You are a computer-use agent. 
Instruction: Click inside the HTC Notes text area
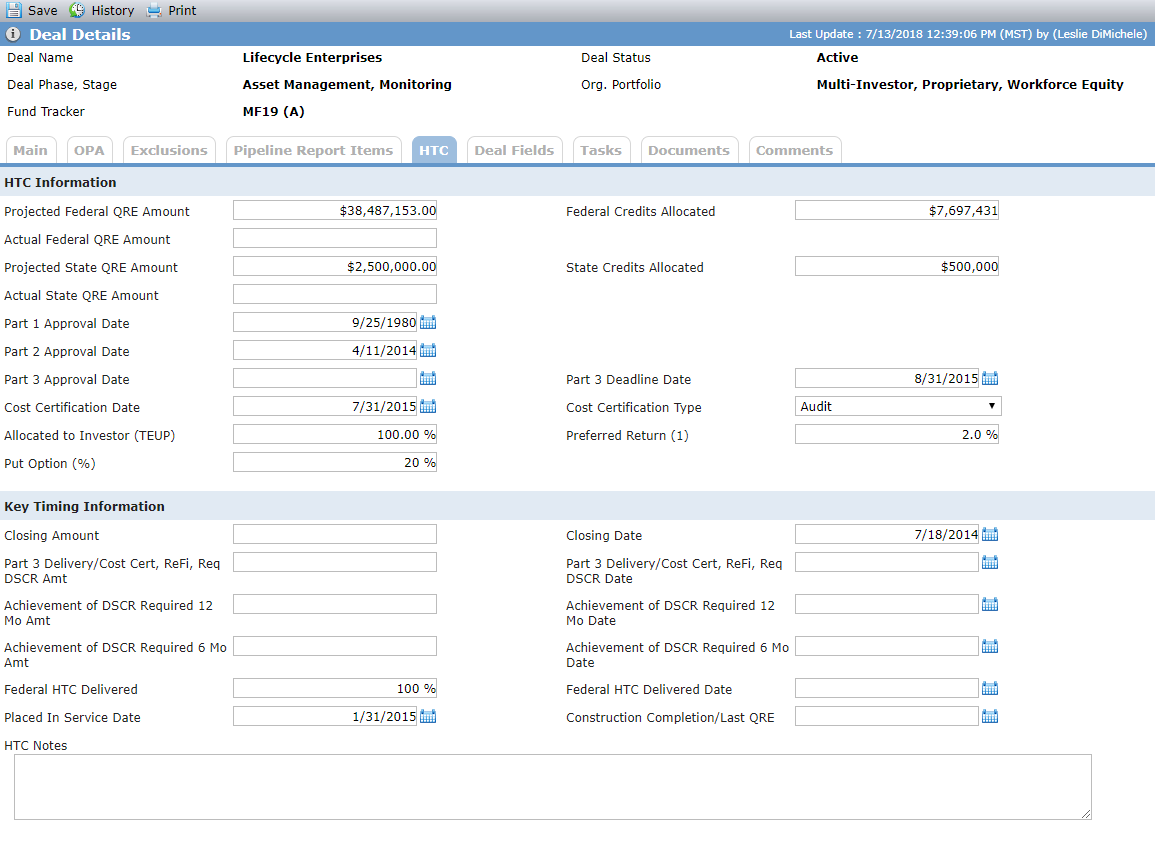(552, 787)
